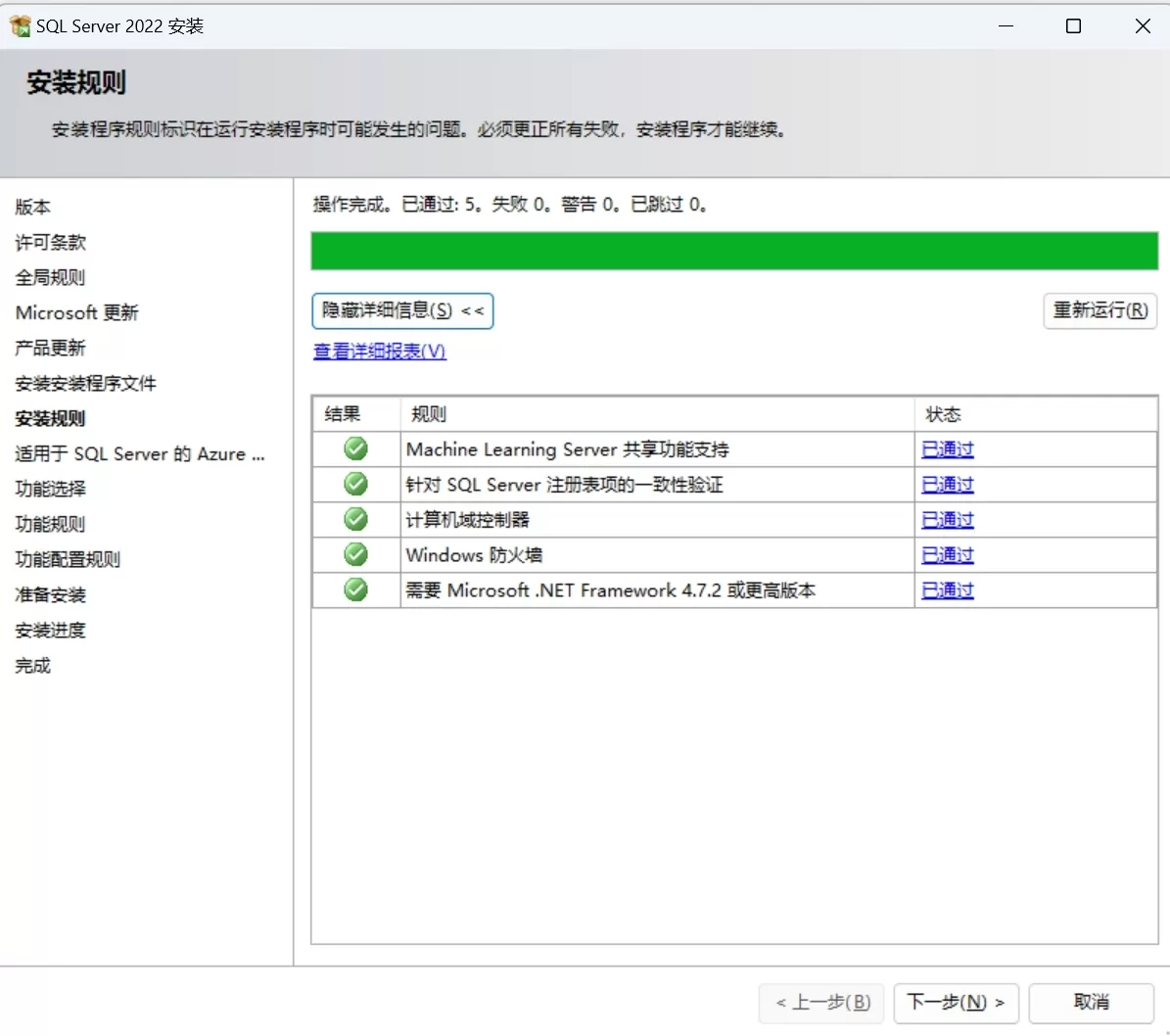Click the green progress bar

[x=734, y=251]
